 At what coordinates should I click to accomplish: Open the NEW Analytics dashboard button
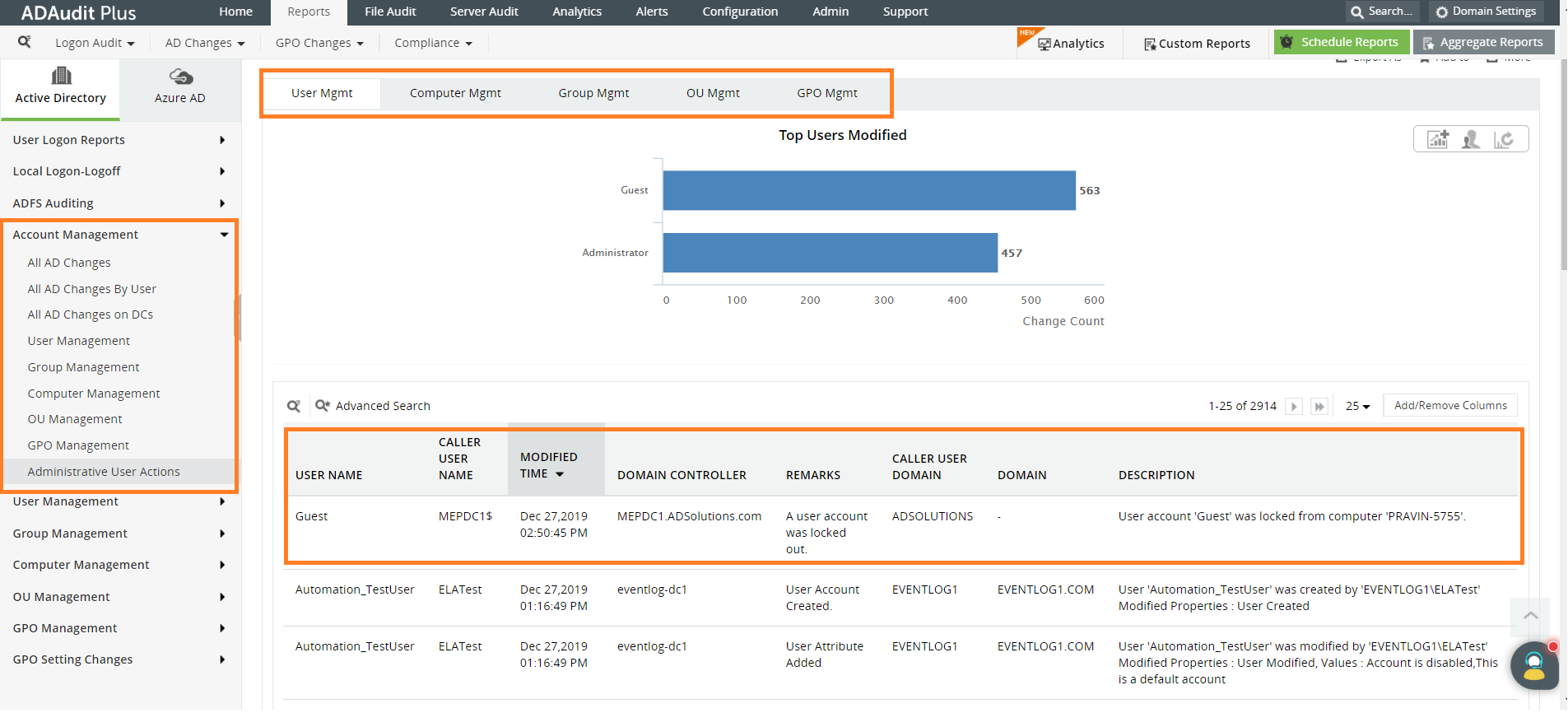point(1070,43)
